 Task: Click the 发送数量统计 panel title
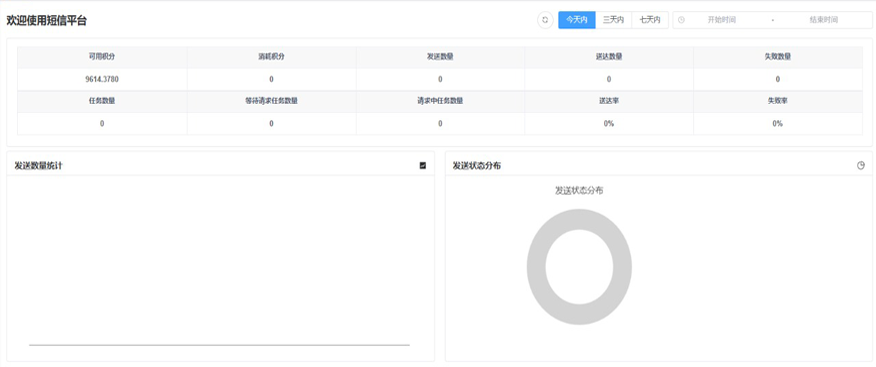point(38,165)
